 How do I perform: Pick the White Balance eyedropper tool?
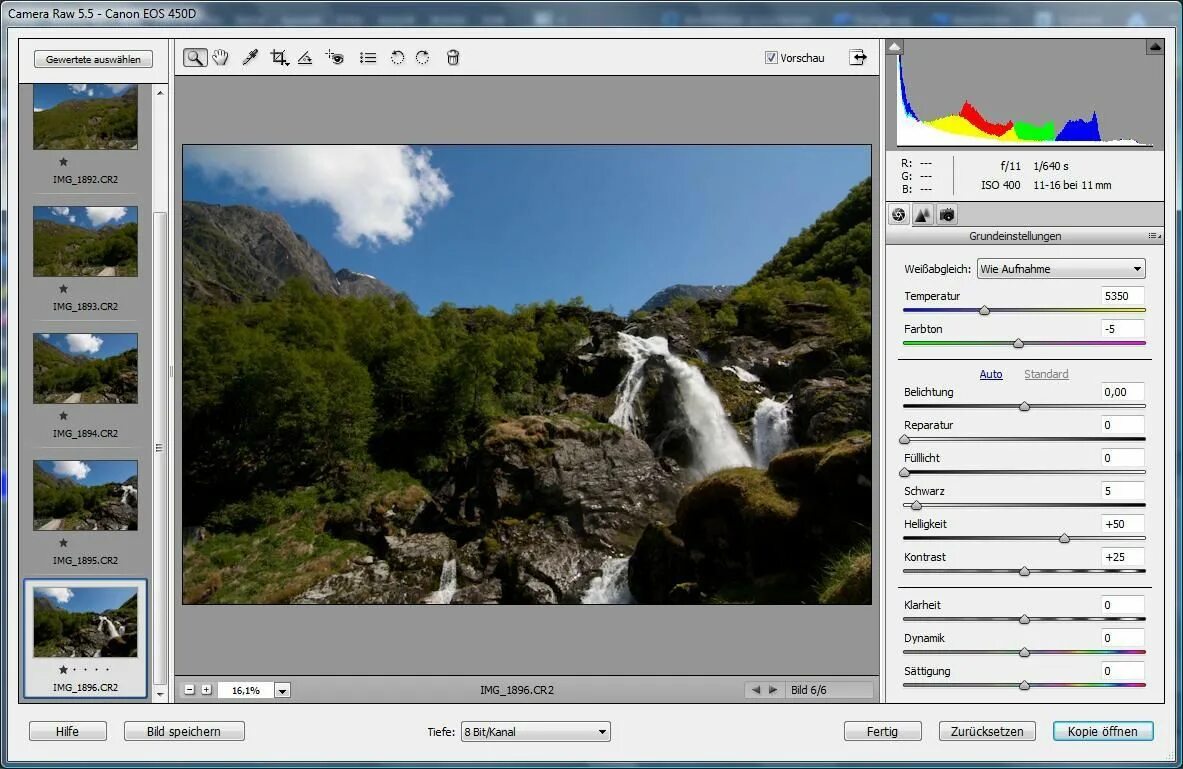250,57
